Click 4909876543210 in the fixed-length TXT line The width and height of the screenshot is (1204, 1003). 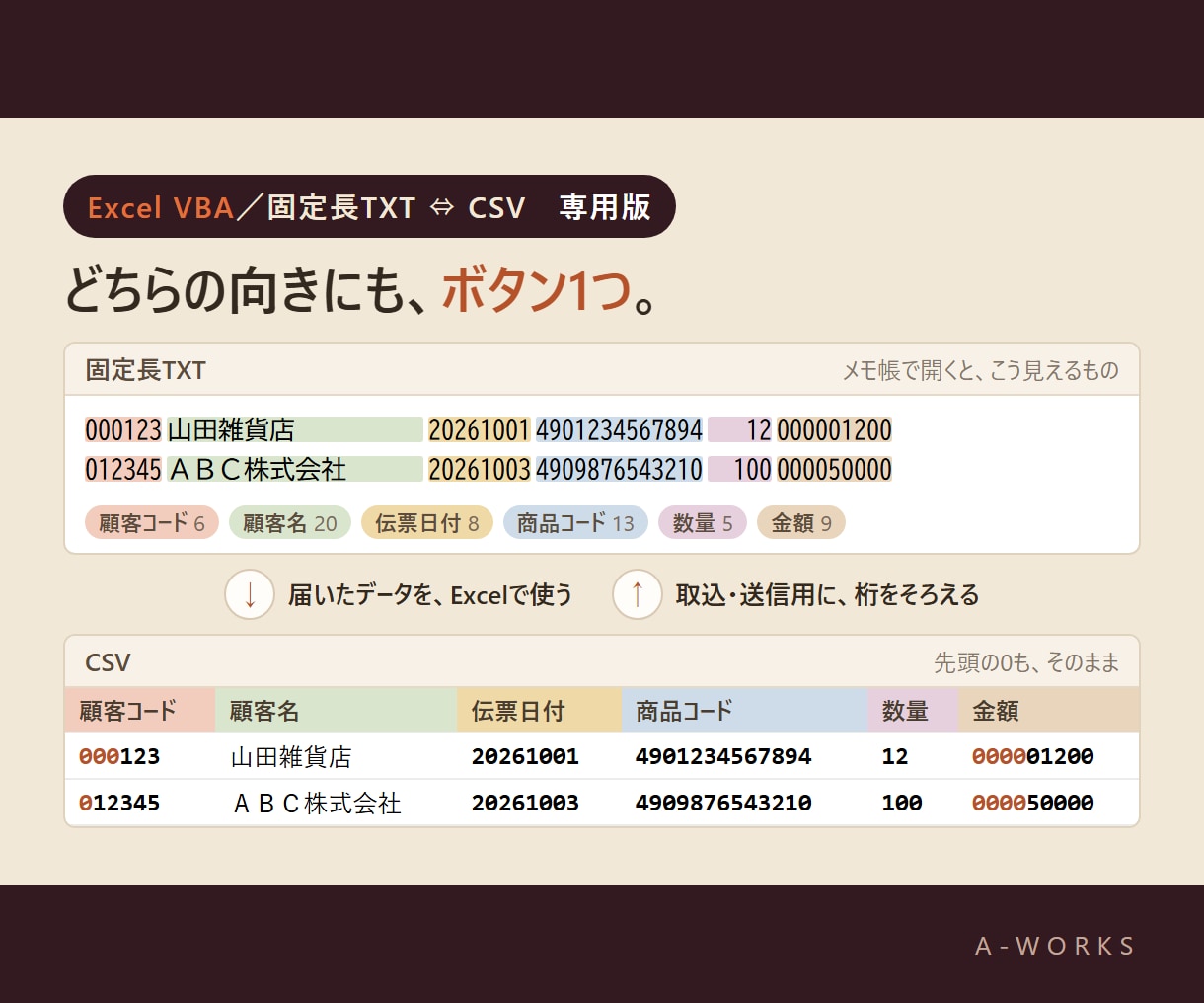[x=619, y=469]
